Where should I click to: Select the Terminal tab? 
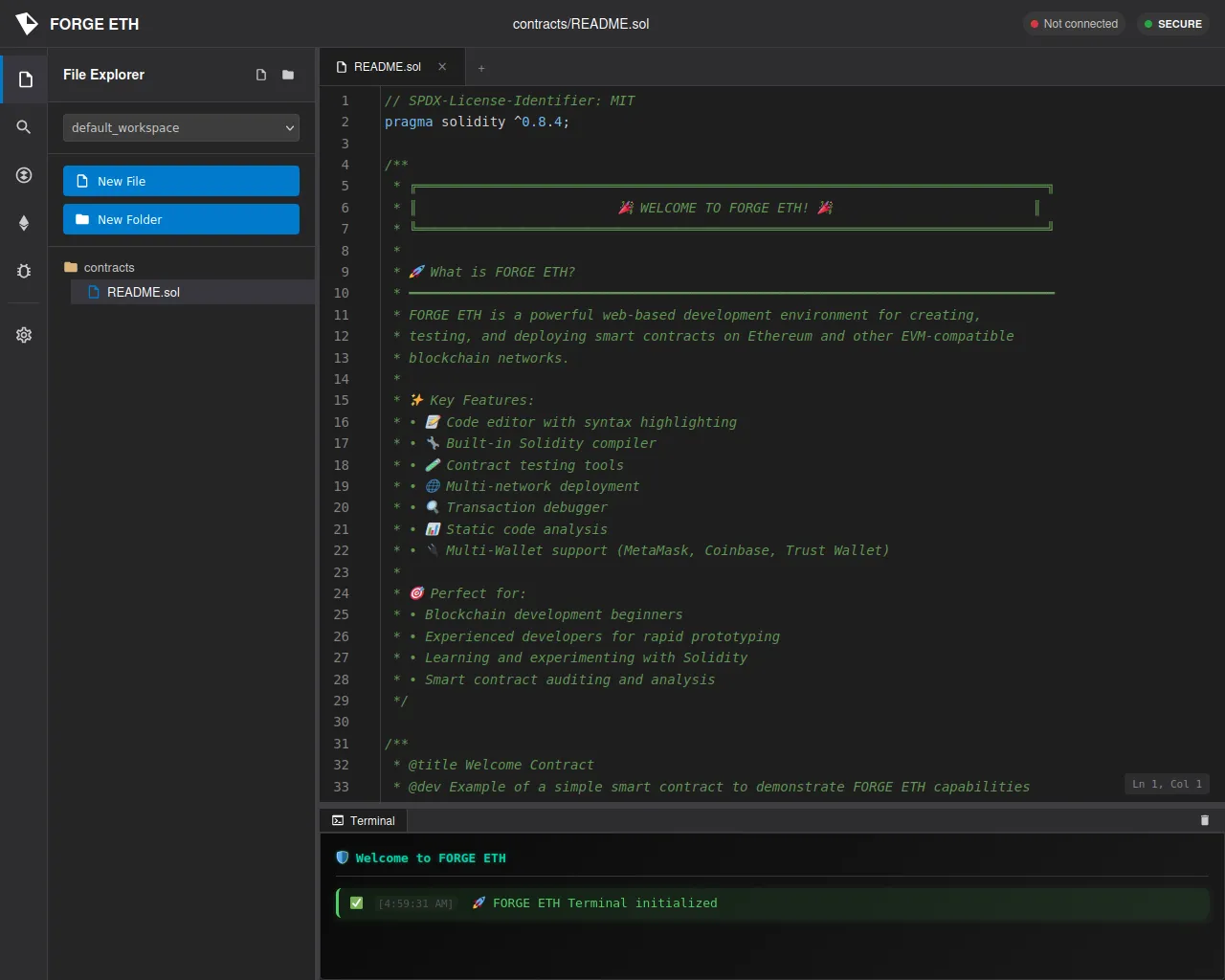(x=364, y=820)
